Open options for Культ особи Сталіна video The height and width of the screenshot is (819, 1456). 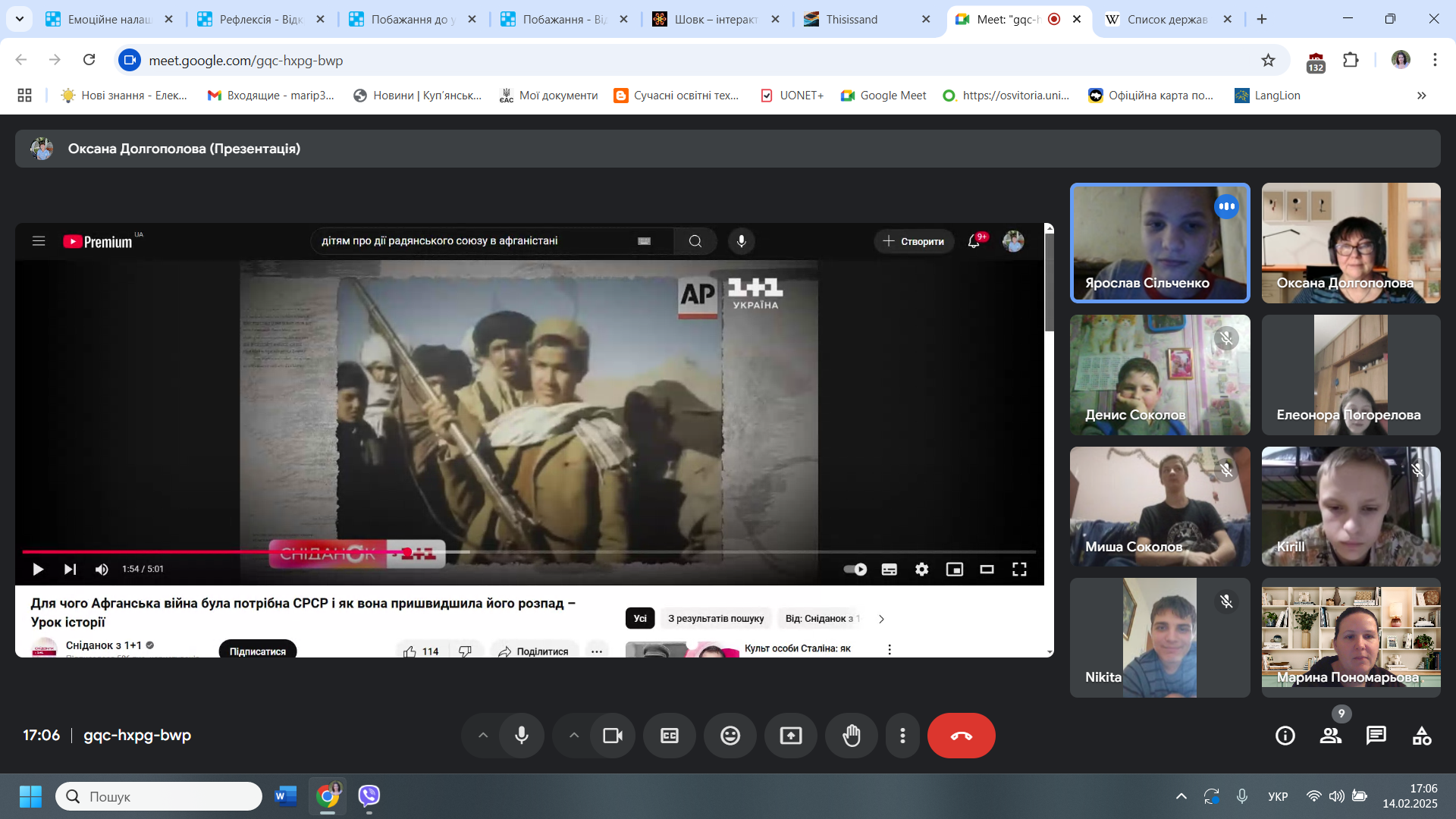click(x=890, y=649)
